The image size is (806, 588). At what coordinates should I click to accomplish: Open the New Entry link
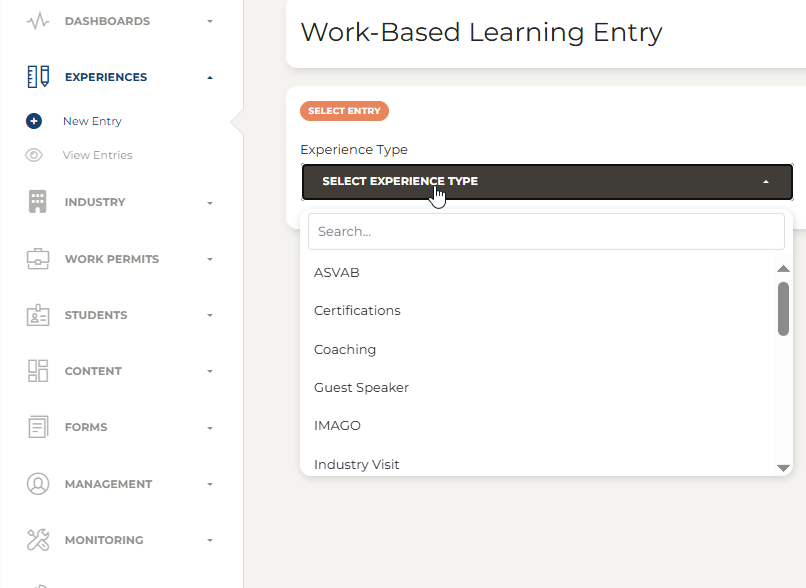click(x=92, y=121)
